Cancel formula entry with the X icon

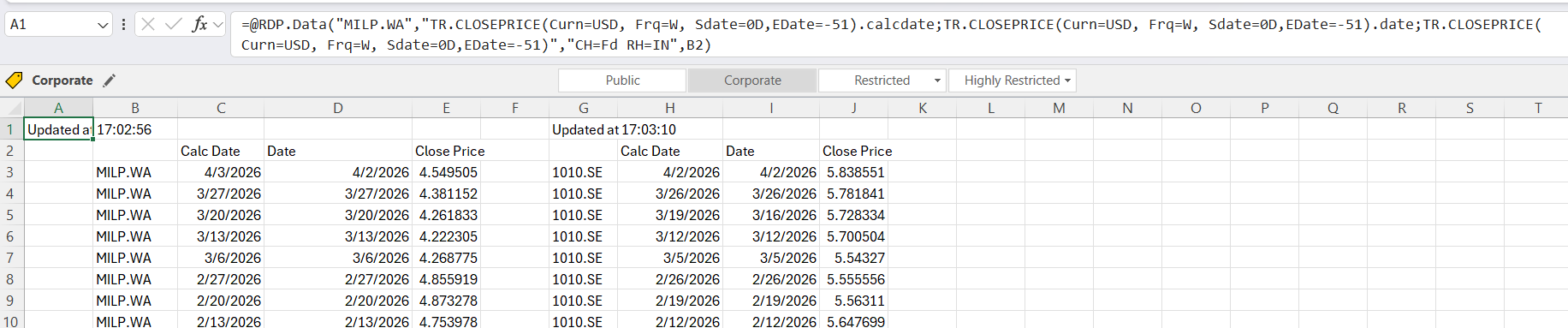[148, 24]
